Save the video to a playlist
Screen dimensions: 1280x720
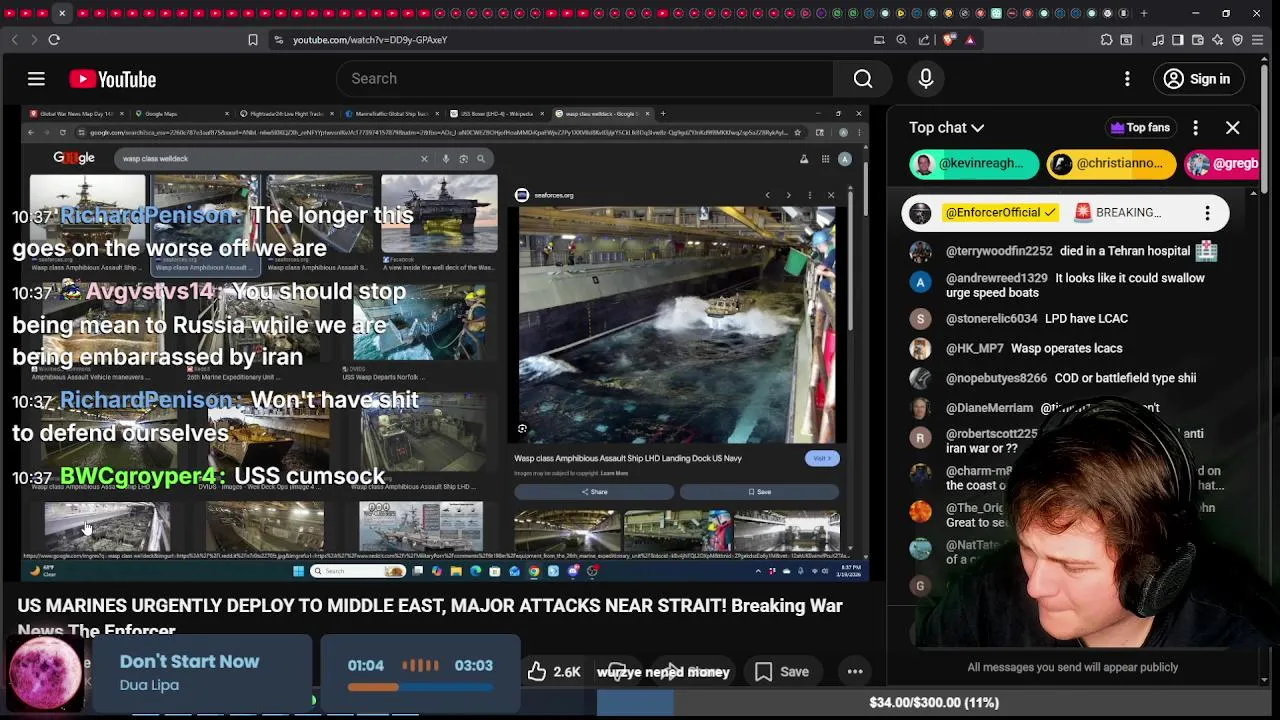(782, 672)
